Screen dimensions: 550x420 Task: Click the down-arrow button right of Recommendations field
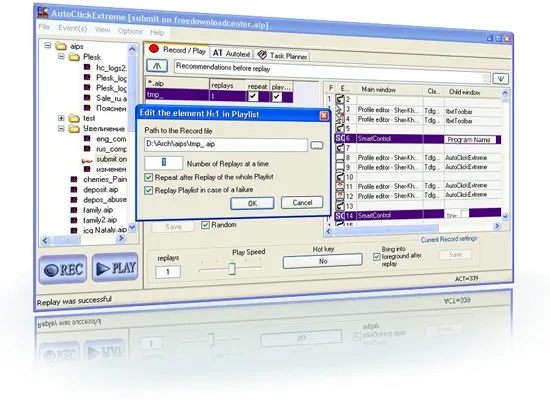[501, 79]
